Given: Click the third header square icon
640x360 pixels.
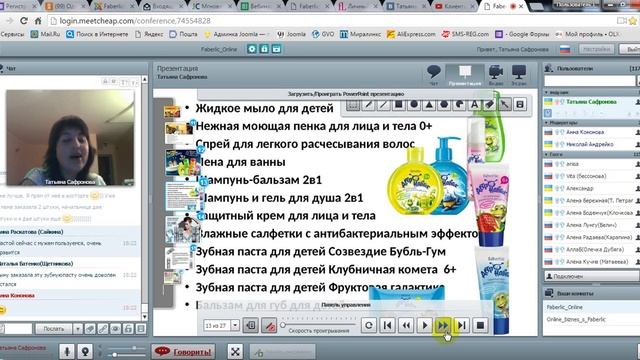Looking at the screenshot, I should click(276, 49).
